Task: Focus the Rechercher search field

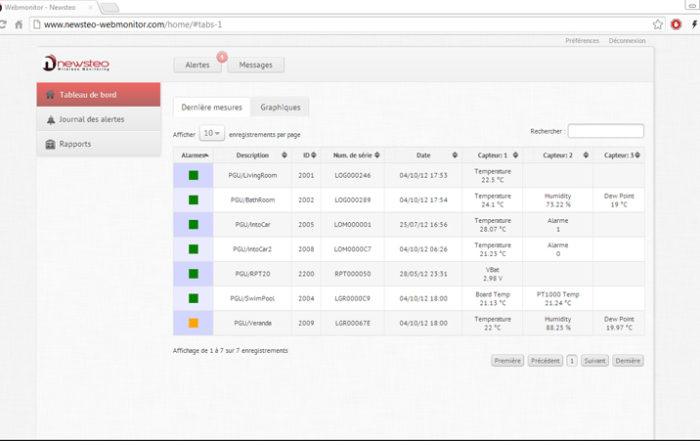Action: click(605, 131)
